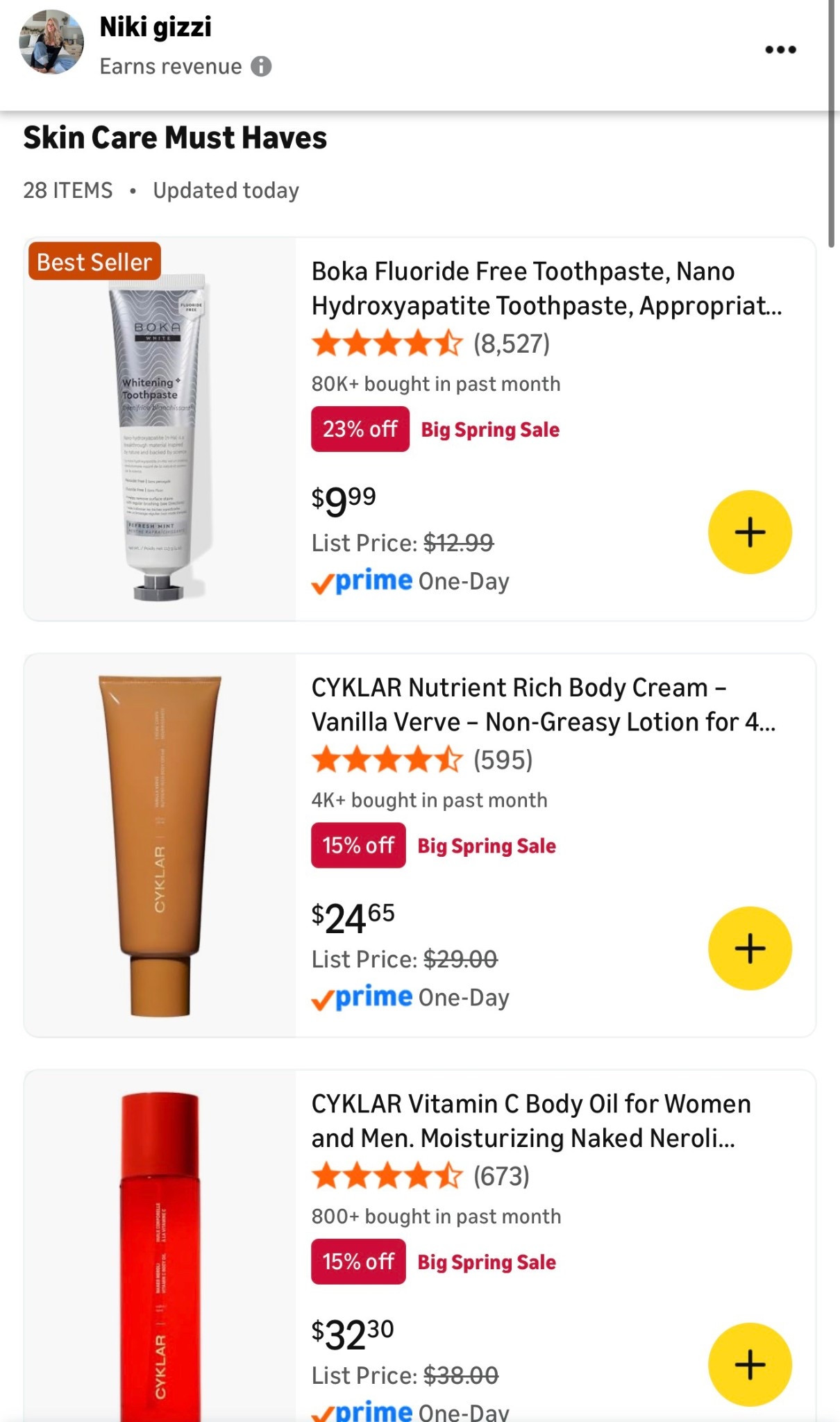Screen dimensions: 840x1422
Task: Add CYKLAR body cream with the plus button
Action: (750, 949)
